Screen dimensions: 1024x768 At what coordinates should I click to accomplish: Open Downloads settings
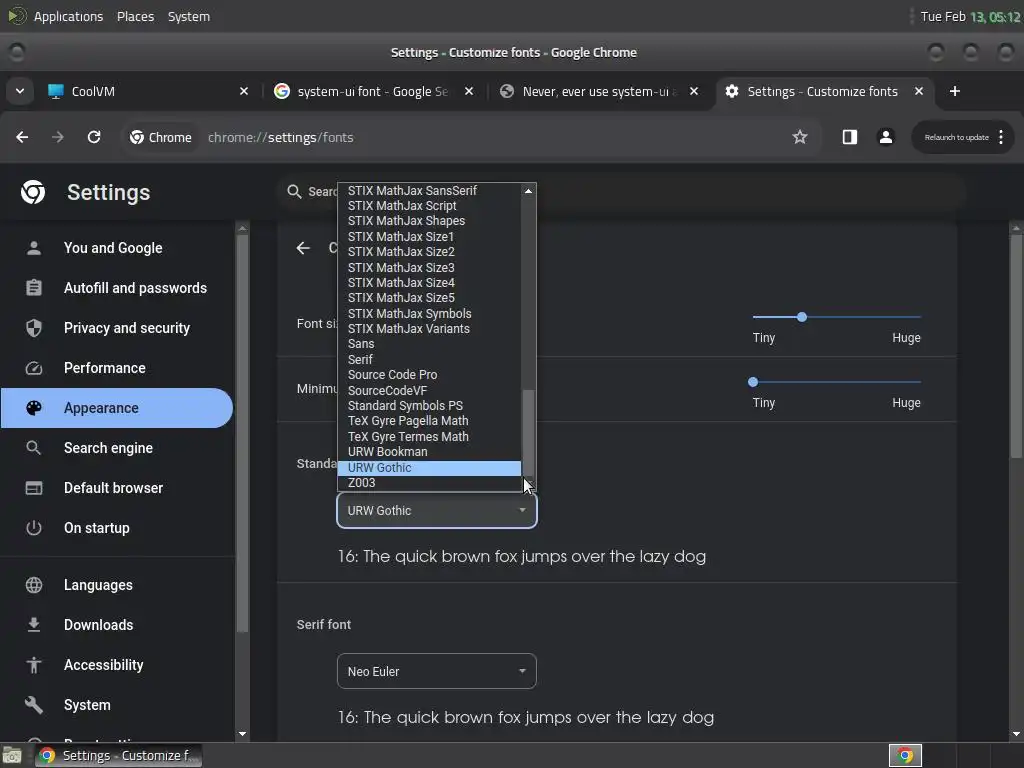[x=118, y=625]
